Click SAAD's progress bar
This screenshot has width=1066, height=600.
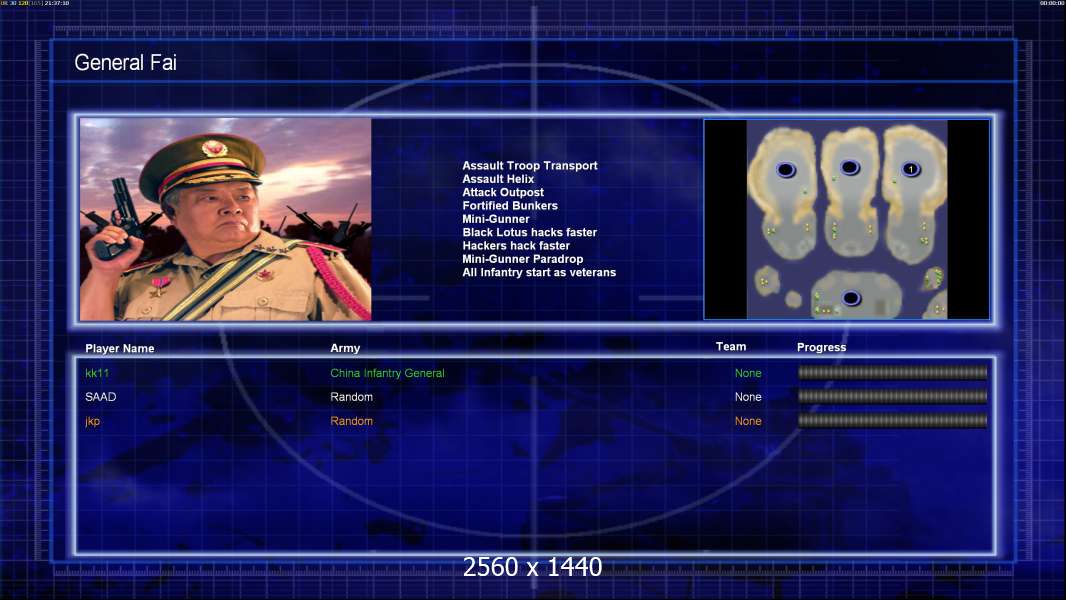tap(893, 396)
